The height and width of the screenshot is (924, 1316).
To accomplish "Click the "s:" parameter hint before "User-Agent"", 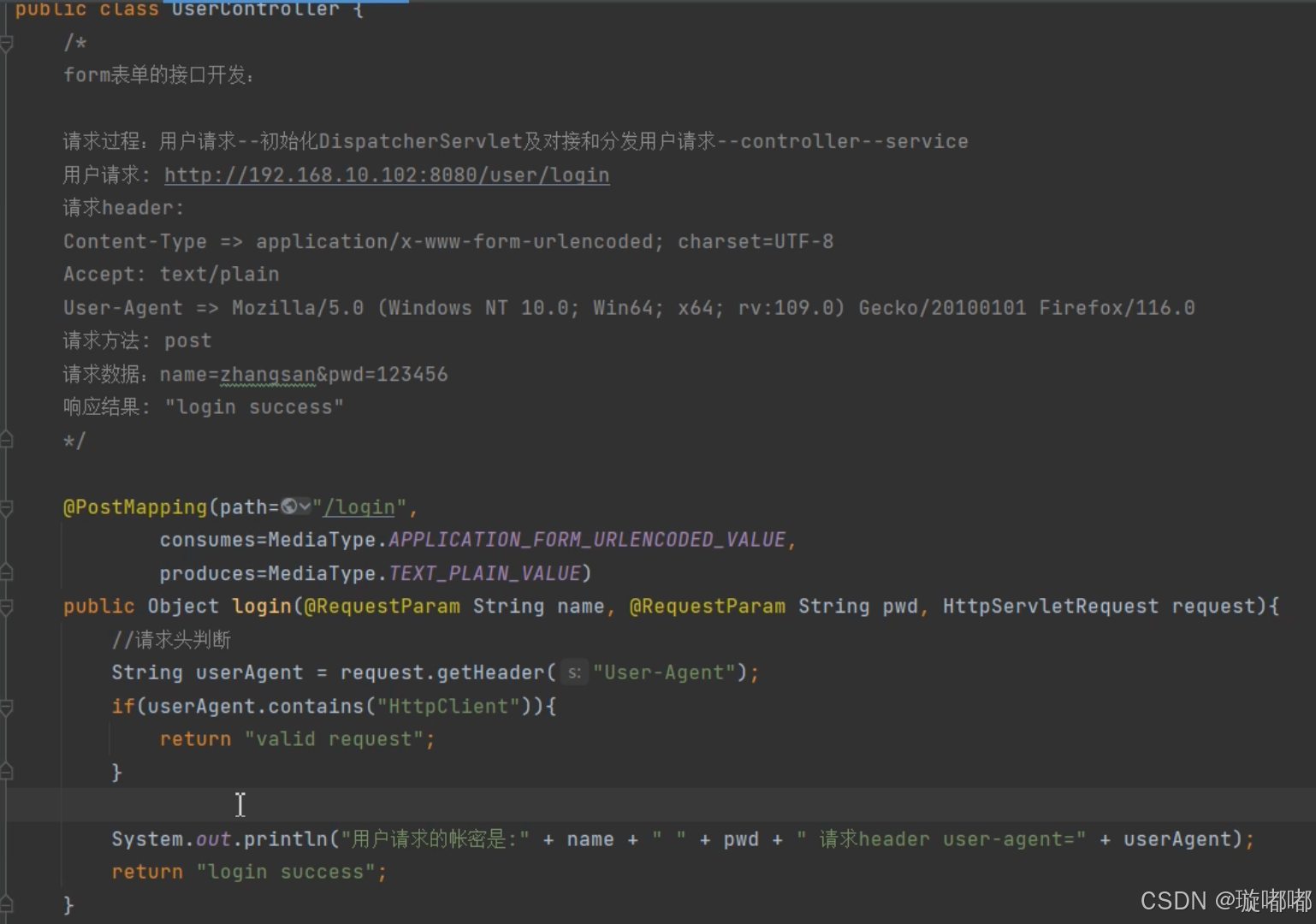I will [x=573, y=673].
